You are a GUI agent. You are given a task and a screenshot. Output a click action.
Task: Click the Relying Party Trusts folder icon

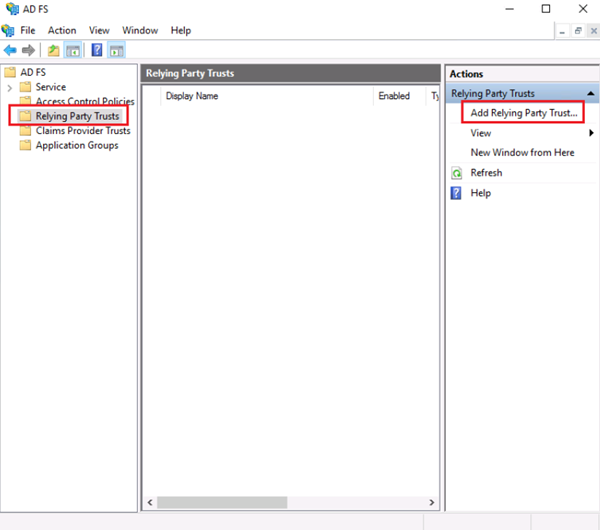click(25, 116)
